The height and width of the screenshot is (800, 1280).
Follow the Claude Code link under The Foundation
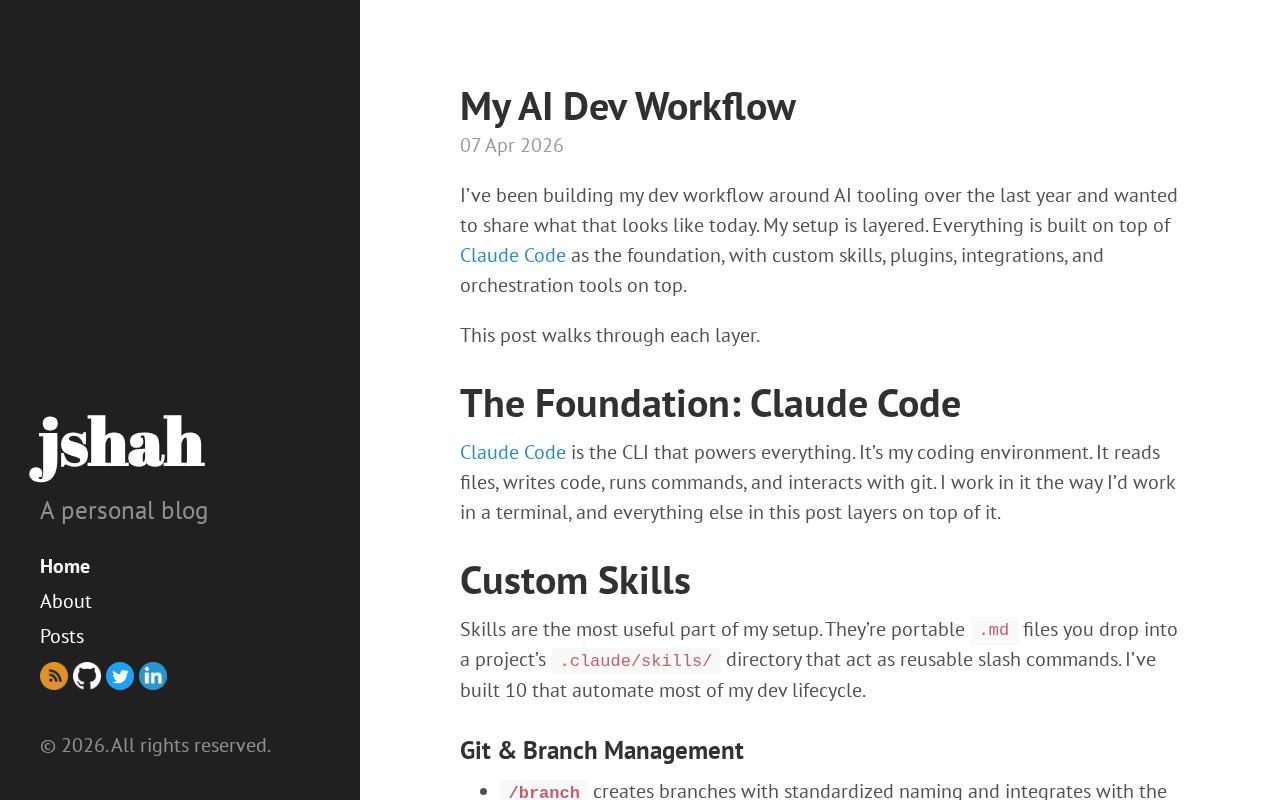pyautogui.click(x=513, y=452)
